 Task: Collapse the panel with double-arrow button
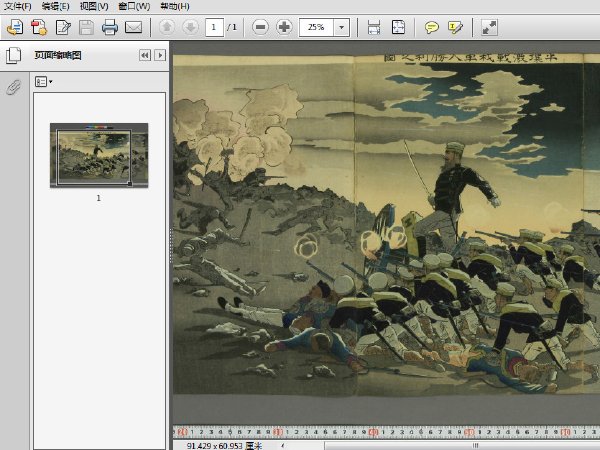tap(145, 55)
